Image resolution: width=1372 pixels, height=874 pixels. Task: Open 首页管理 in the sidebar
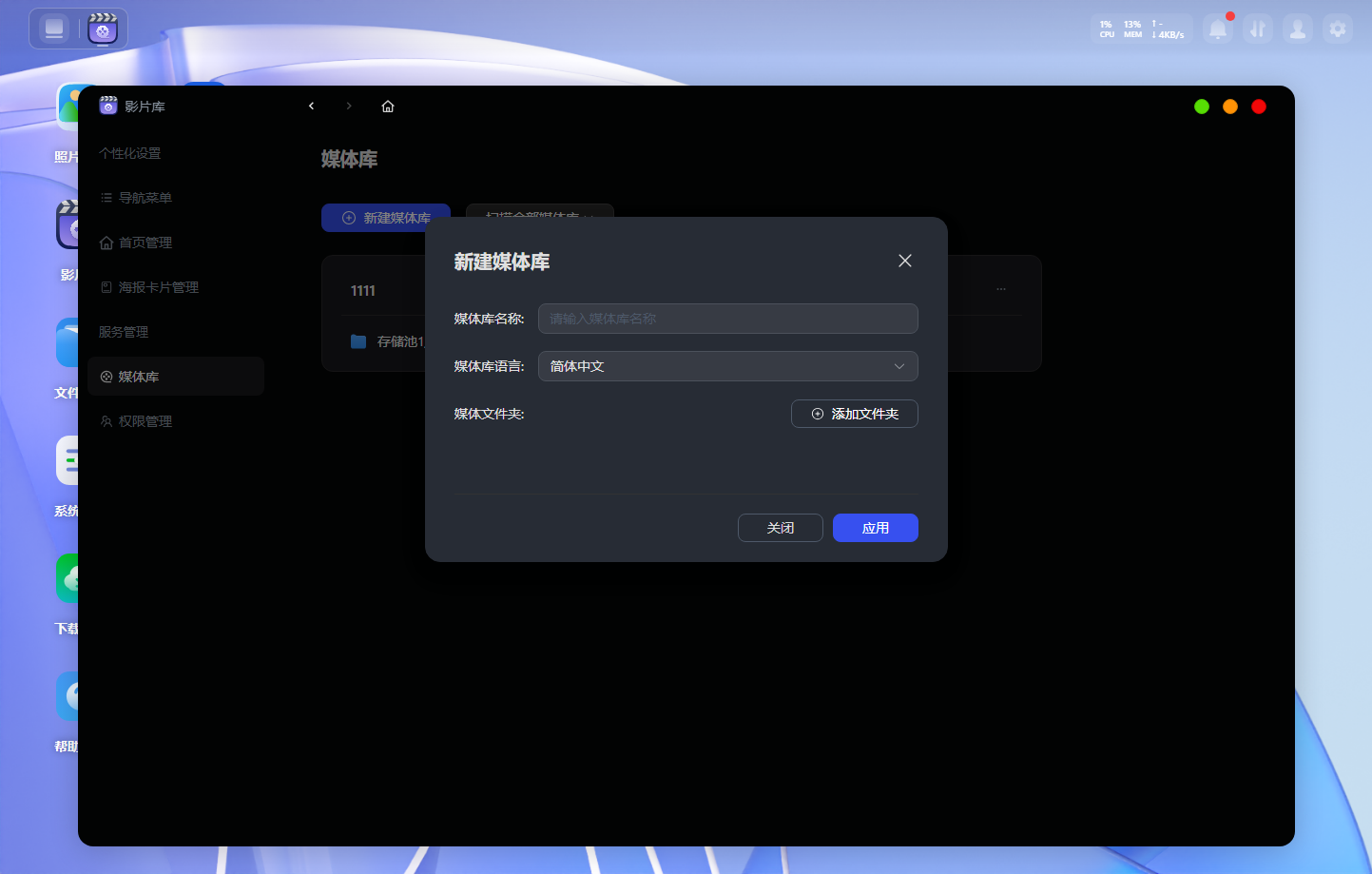tap(176, 243)
